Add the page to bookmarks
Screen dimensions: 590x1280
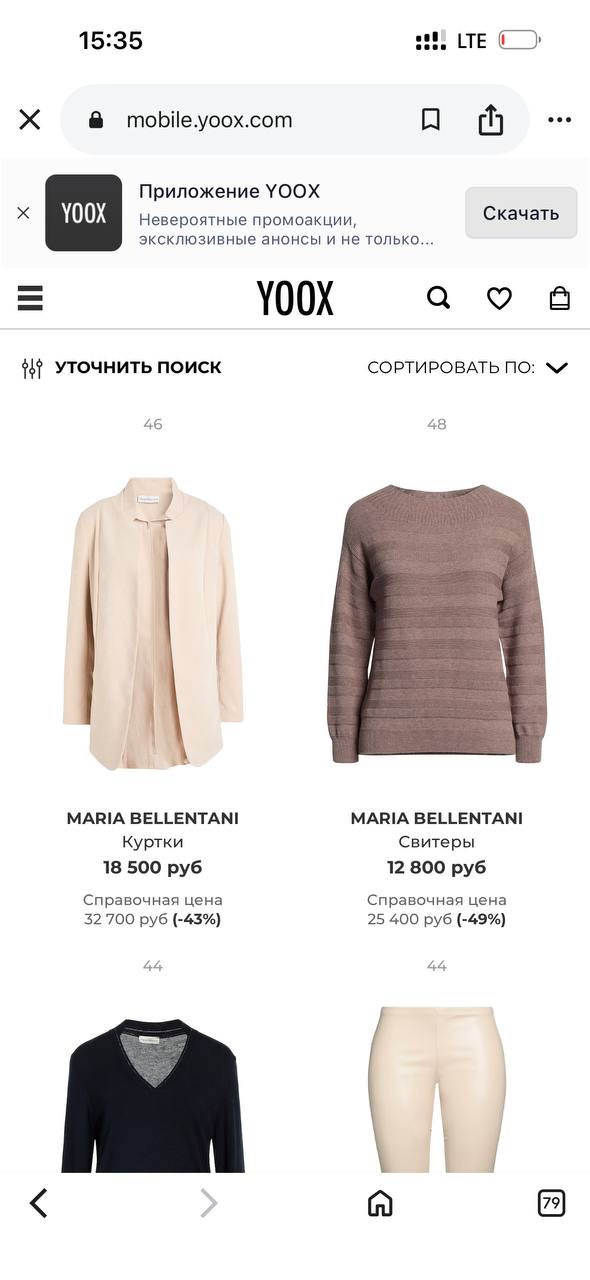pos(428,119)
